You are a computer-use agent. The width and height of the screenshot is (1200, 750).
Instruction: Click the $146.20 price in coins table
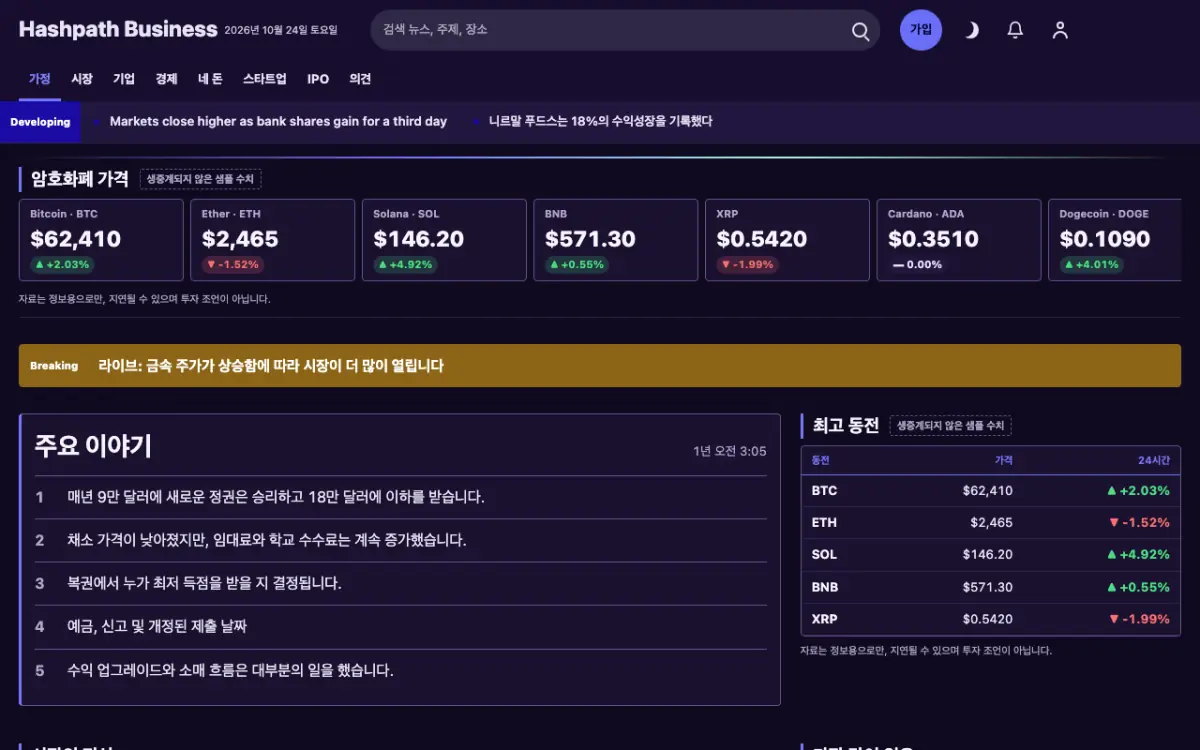pyautogui.click(x=988, y=555)
